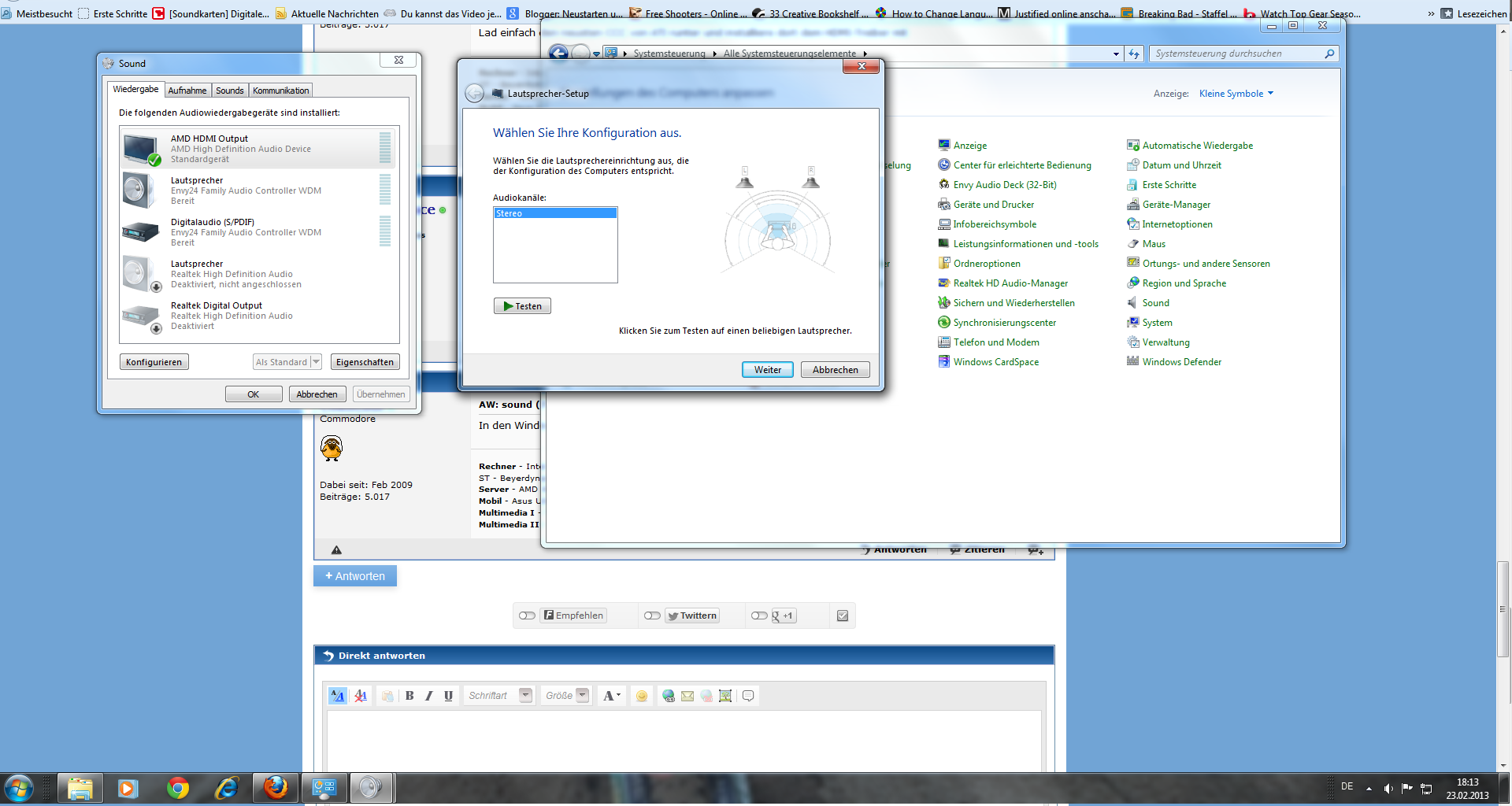Open Chrome from taskbar

(178, 788)
